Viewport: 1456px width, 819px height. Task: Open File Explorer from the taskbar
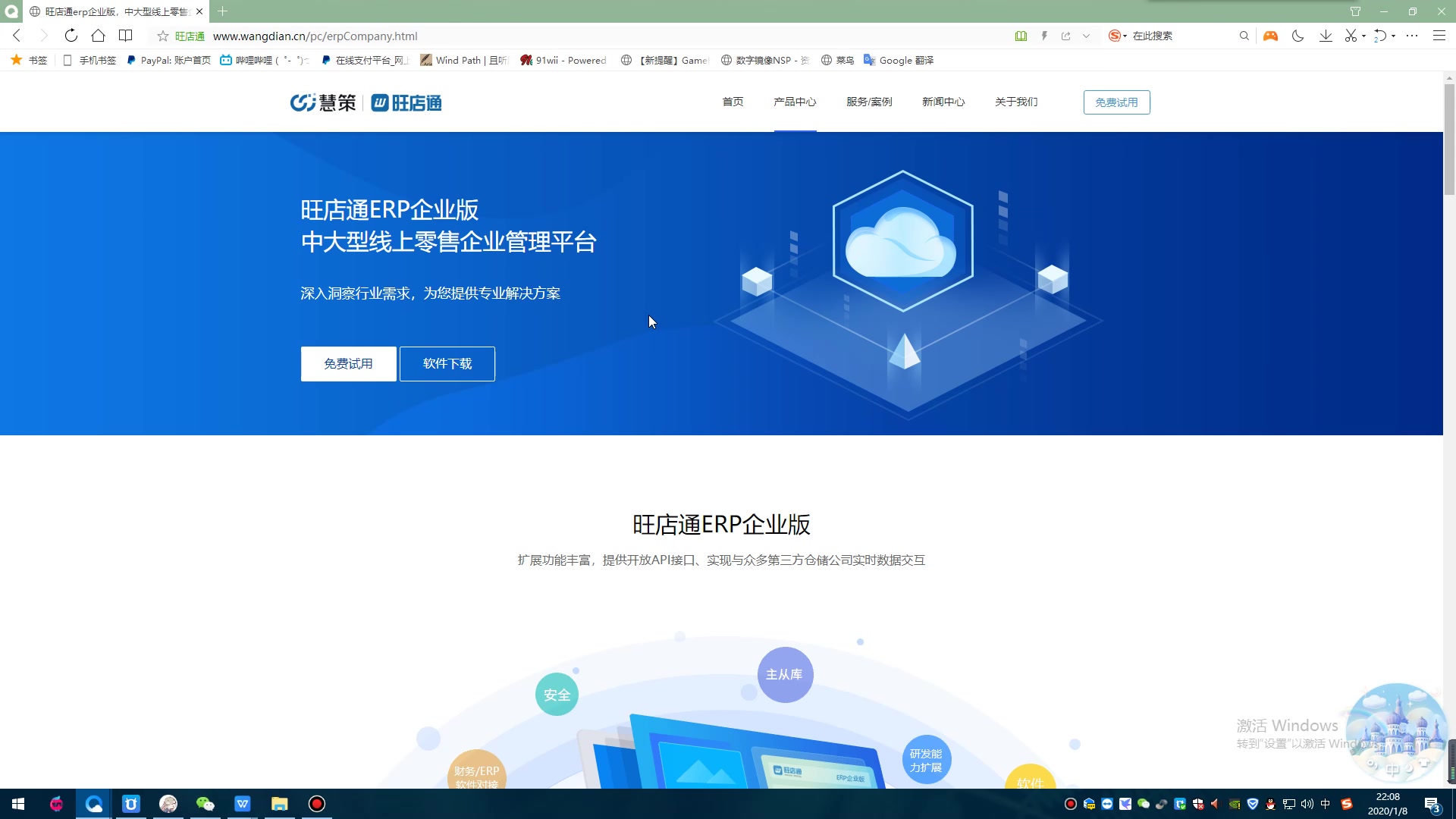point(280,804)
